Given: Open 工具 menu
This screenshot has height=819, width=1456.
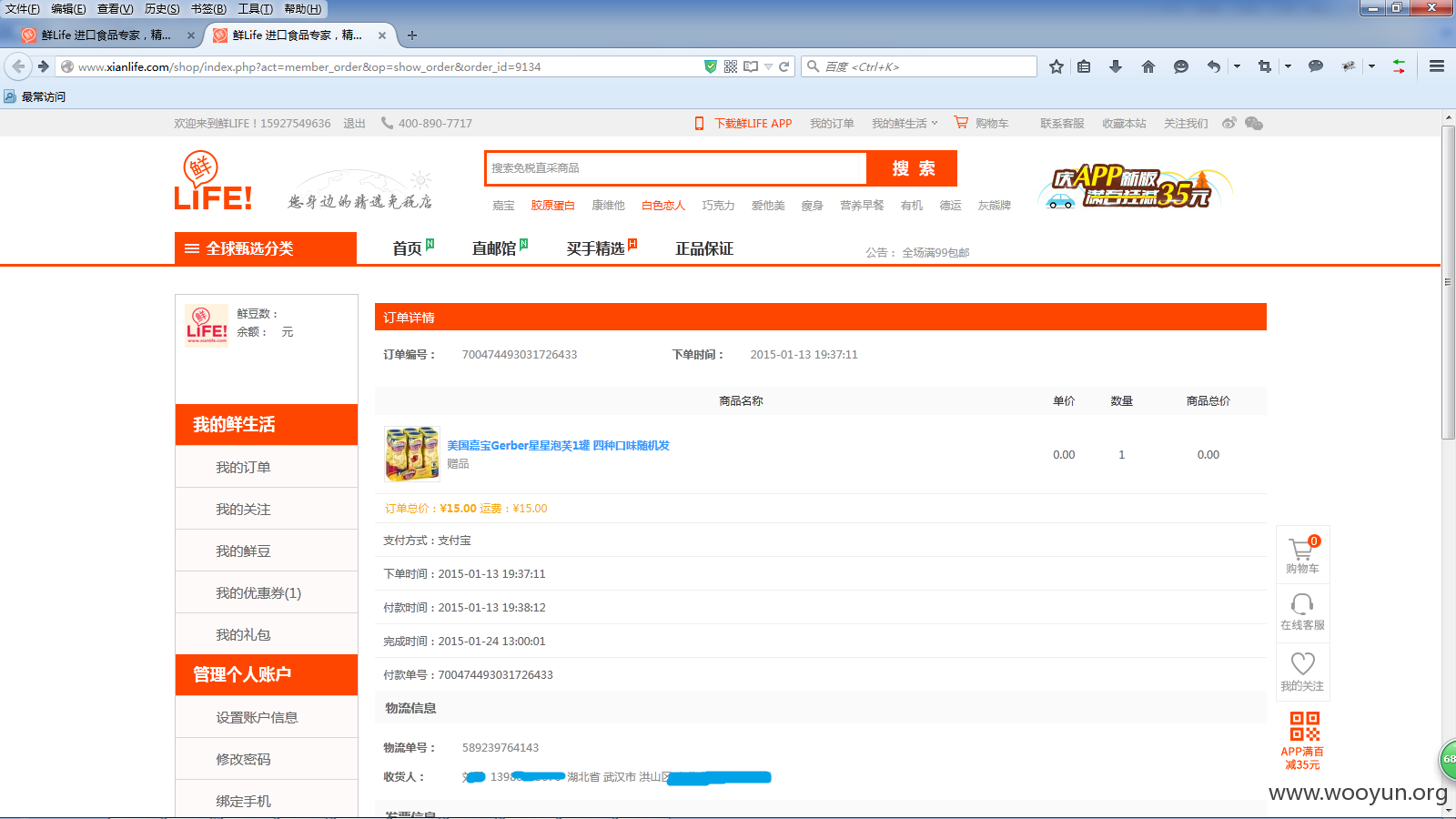Looking at the screenshot, I should tap(255, 9).
